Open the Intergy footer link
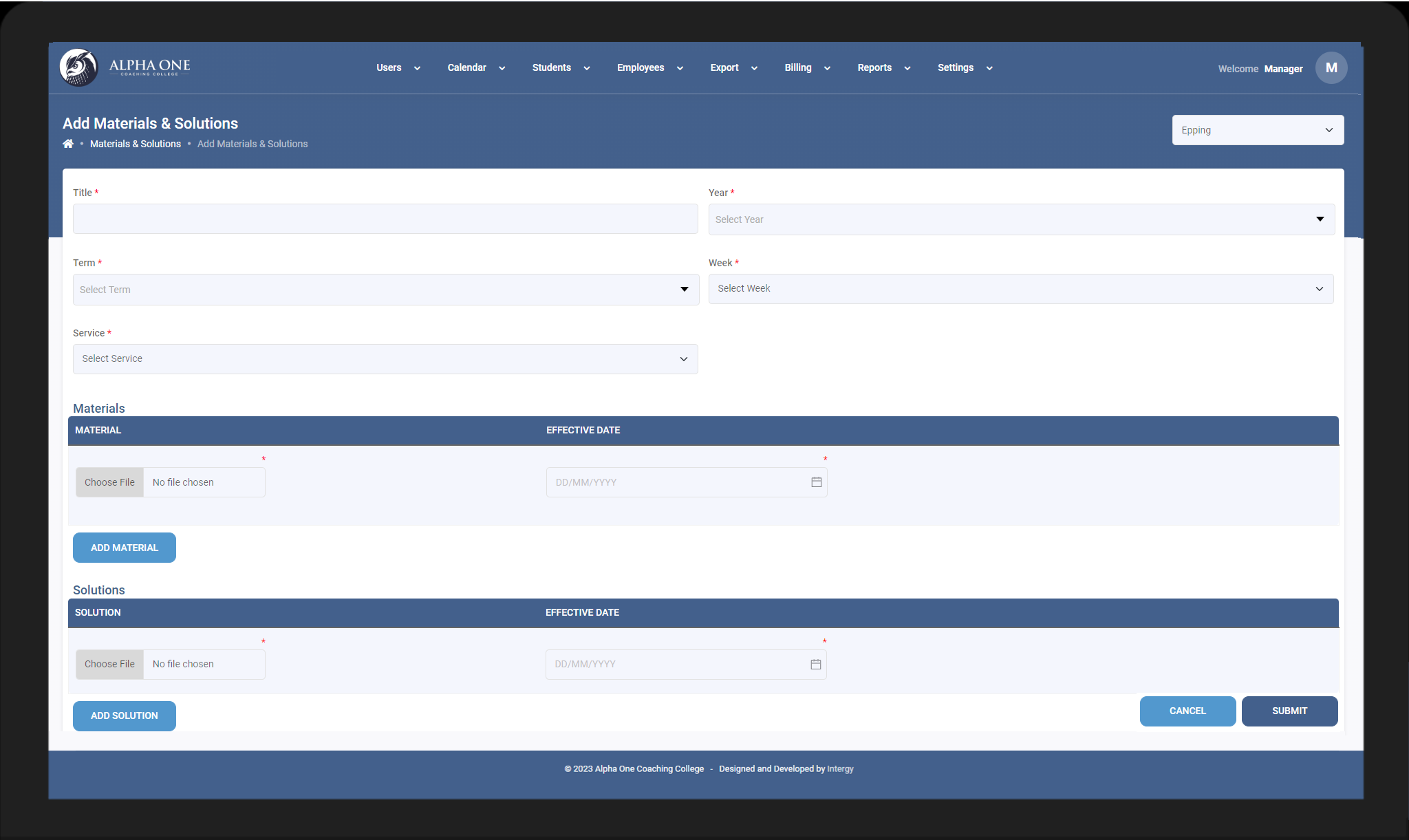The width and height of the screenshot is (1409, 840). pyautogui.click(x=840, y=769)
